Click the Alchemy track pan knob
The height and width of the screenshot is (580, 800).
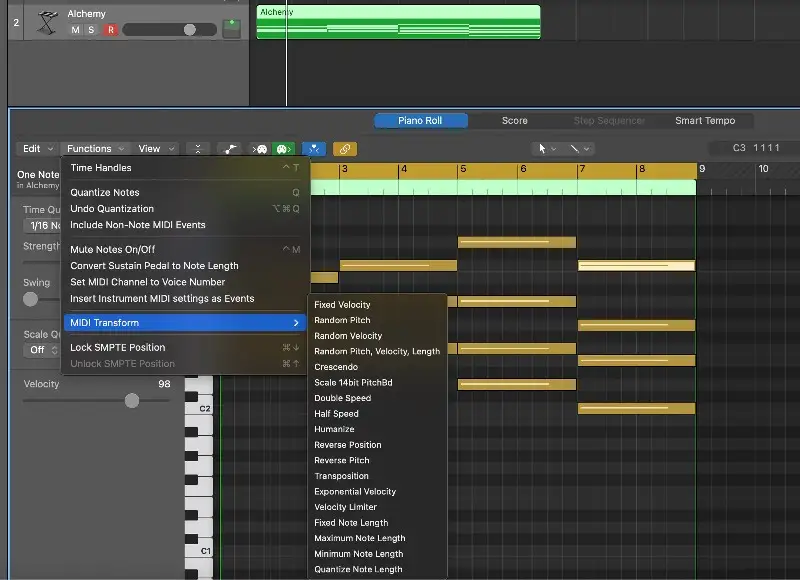(232, 28)
